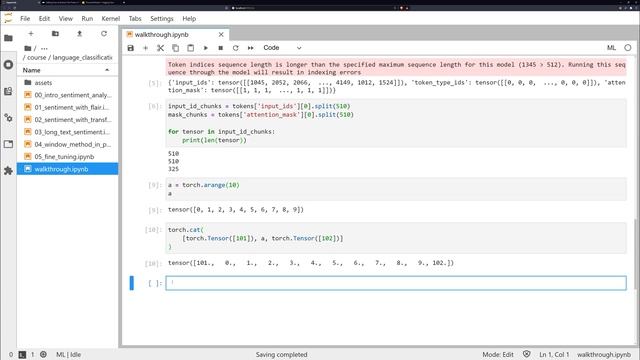The width and height of the screenshot is (640, 360).
Task: Open the cell type Code dropdown
Action: [x=282, y=48]
